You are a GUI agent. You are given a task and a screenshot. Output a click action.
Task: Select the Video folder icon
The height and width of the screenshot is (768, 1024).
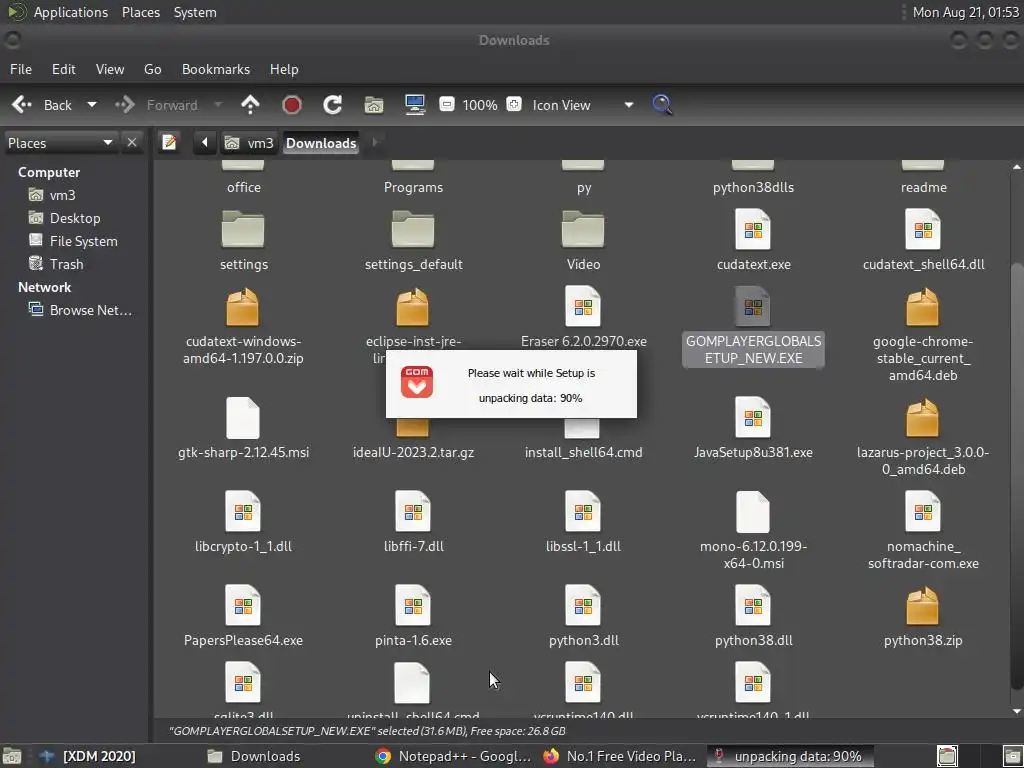tap(583, 229)
